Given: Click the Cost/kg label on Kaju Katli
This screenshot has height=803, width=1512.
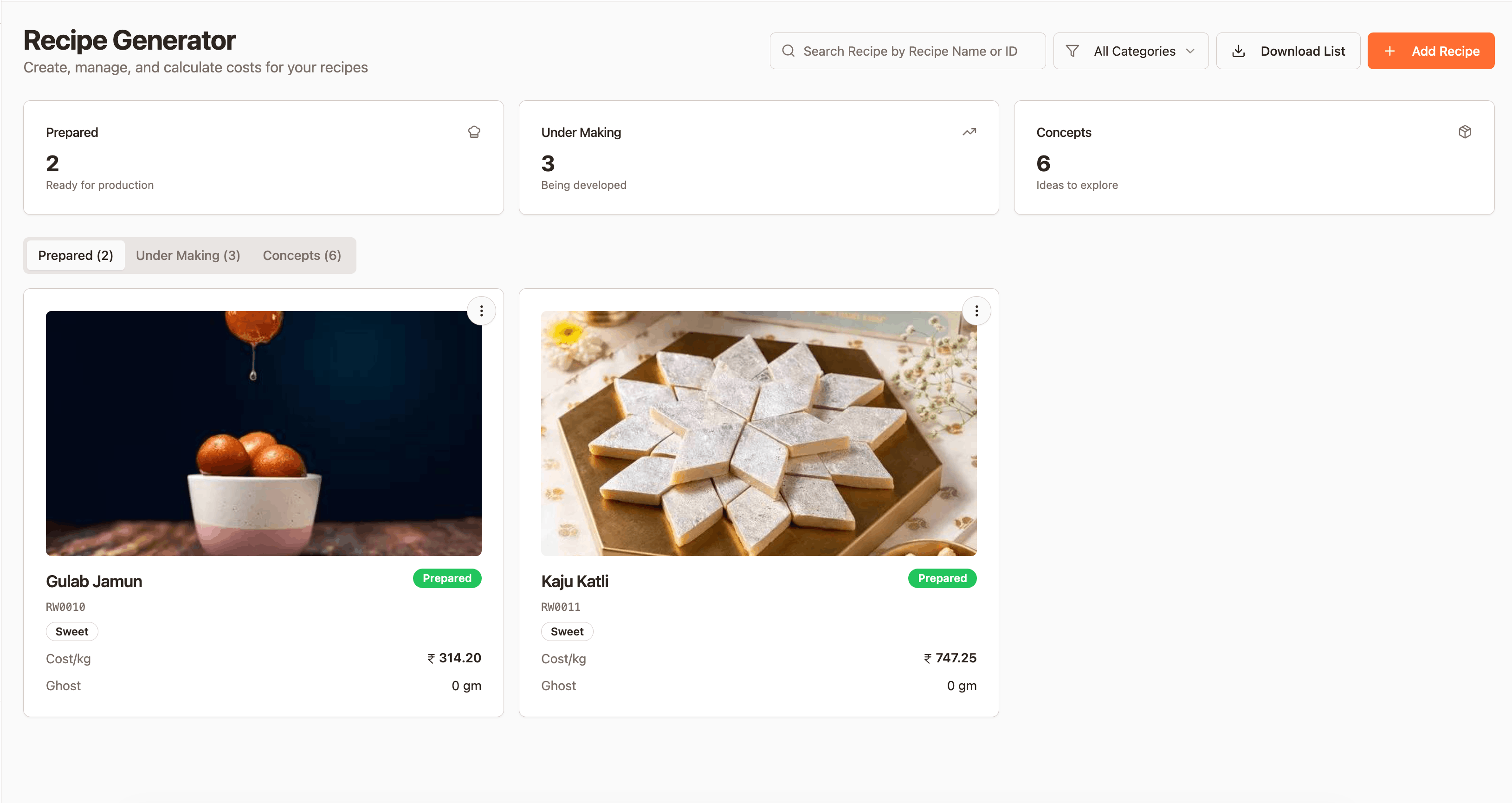Looking at the screenshot, I should click(x=564, y=659).
